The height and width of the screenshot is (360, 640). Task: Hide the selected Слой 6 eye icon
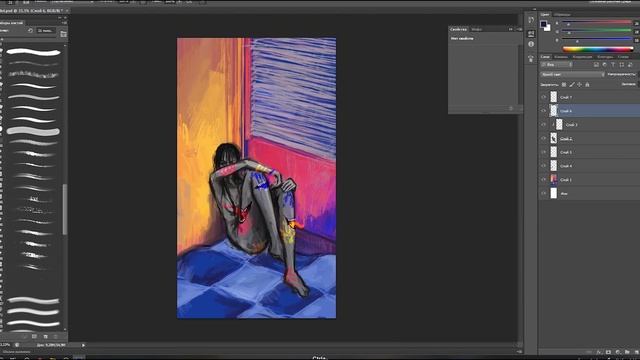pyautogui.click(x=543, y=111)
